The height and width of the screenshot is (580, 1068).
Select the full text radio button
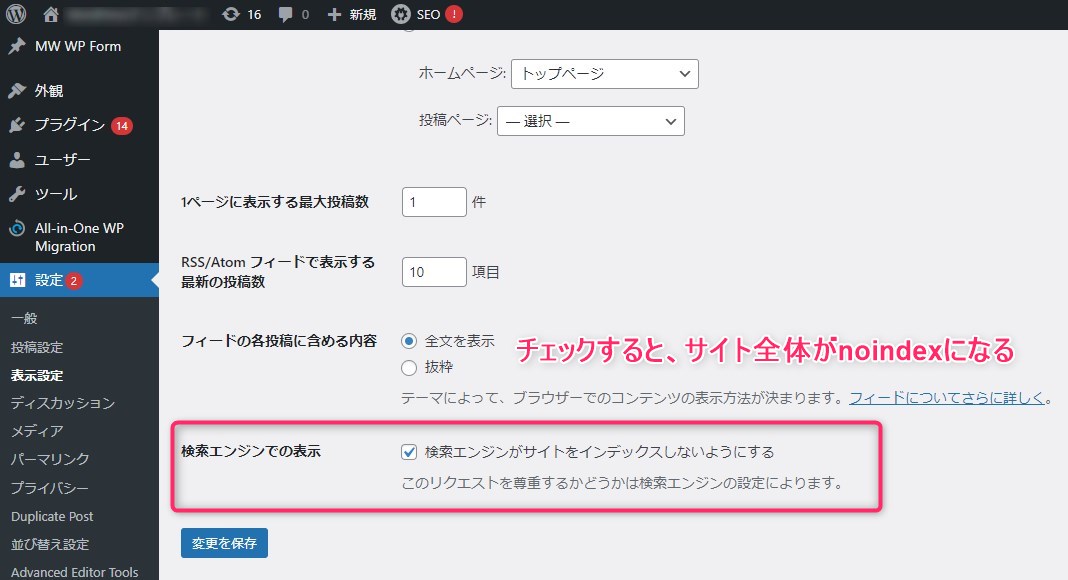coord(409,341)
